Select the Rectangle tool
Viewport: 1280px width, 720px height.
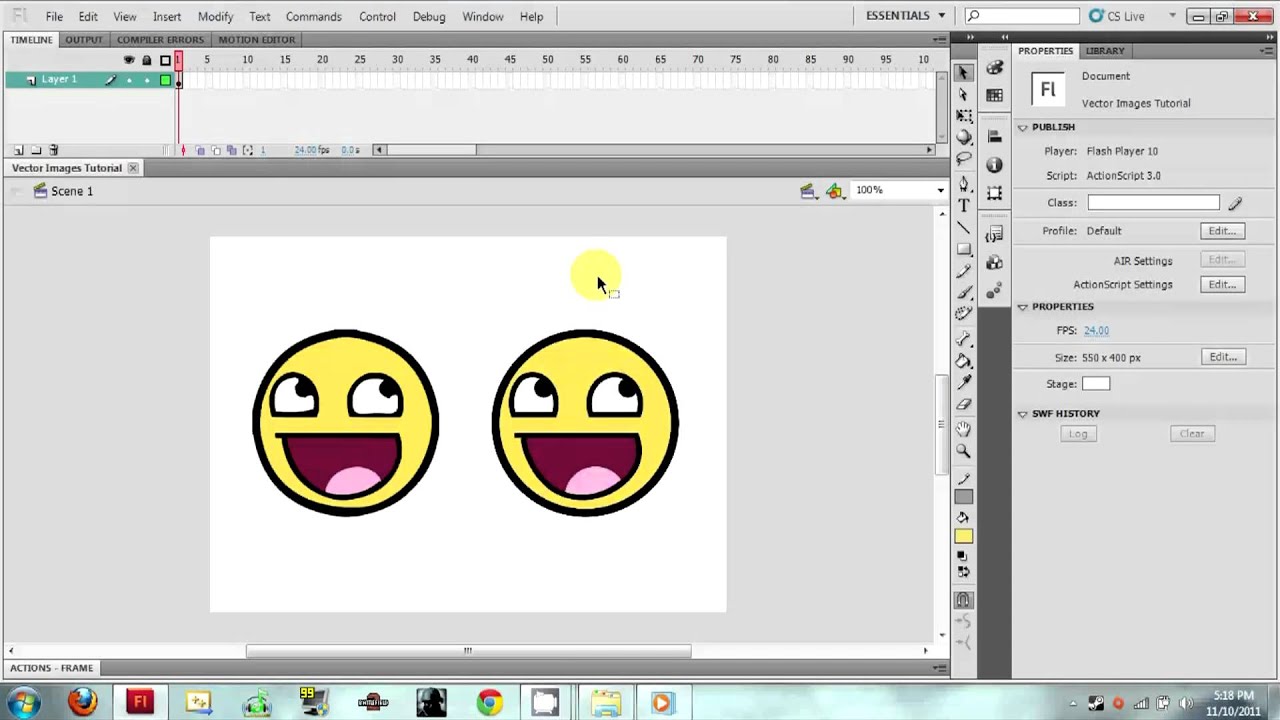click(963, 249)
